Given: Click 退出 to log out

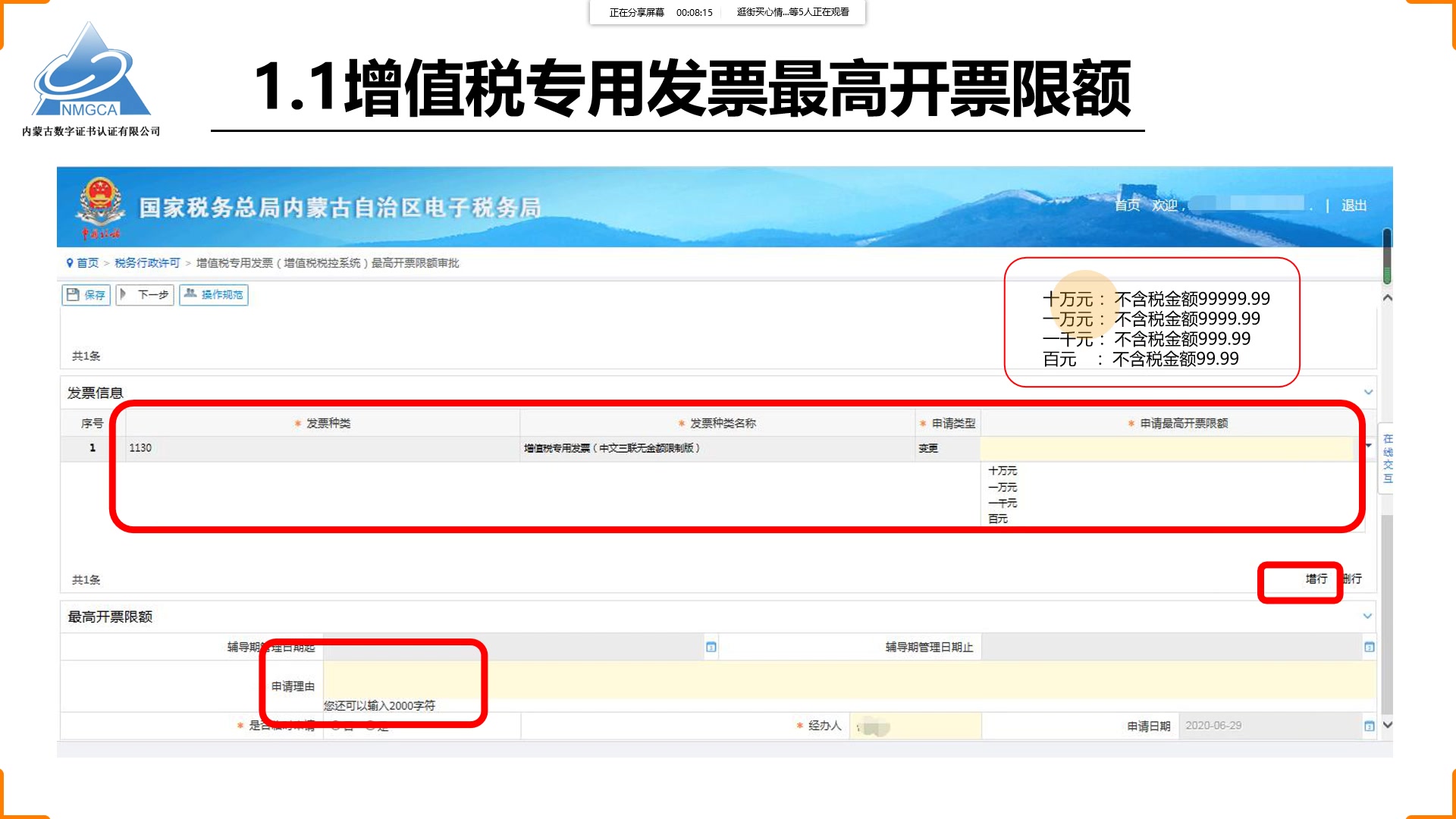Looking at the screenshot, I should point(1354,206).
